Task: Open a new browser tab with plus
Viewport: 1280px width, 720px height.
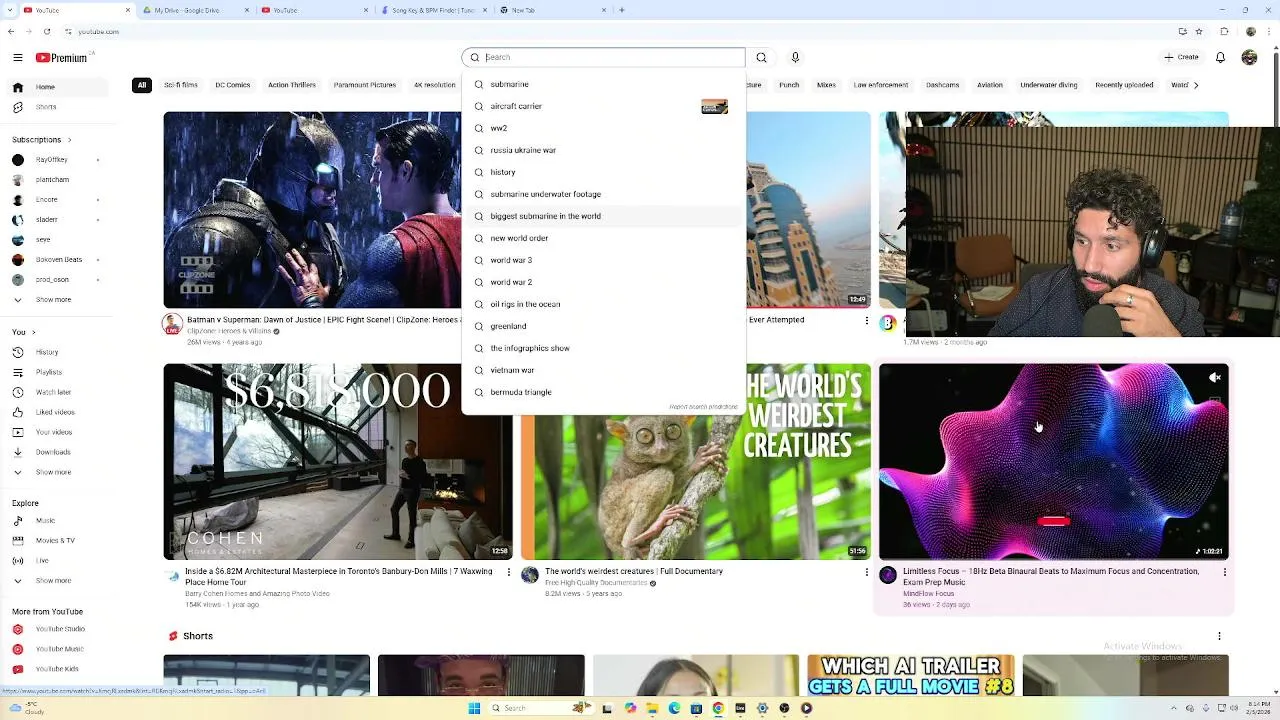Action: pyautogui.click(x=622, y=10)
